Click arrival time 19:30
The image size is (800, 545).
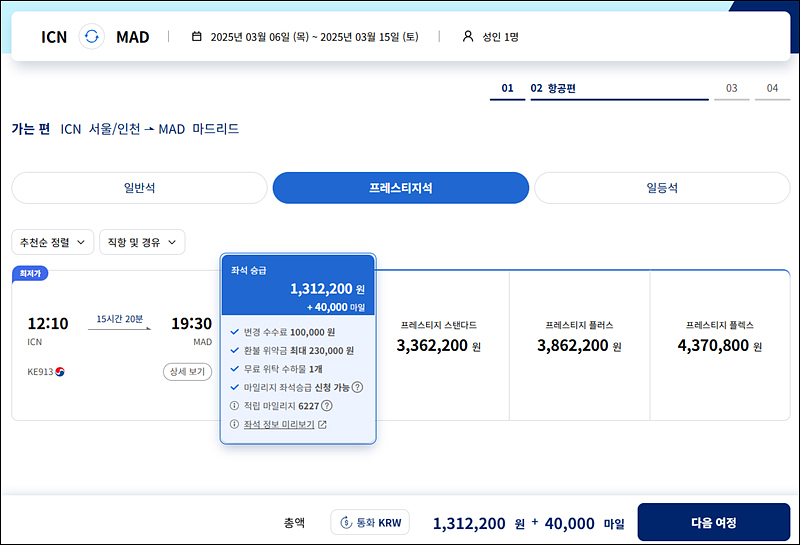coord(191,324)
